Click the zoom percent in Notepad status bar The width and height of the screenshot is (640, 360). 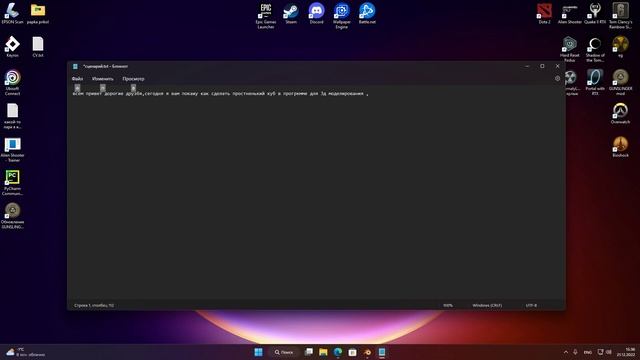(448, 305)
